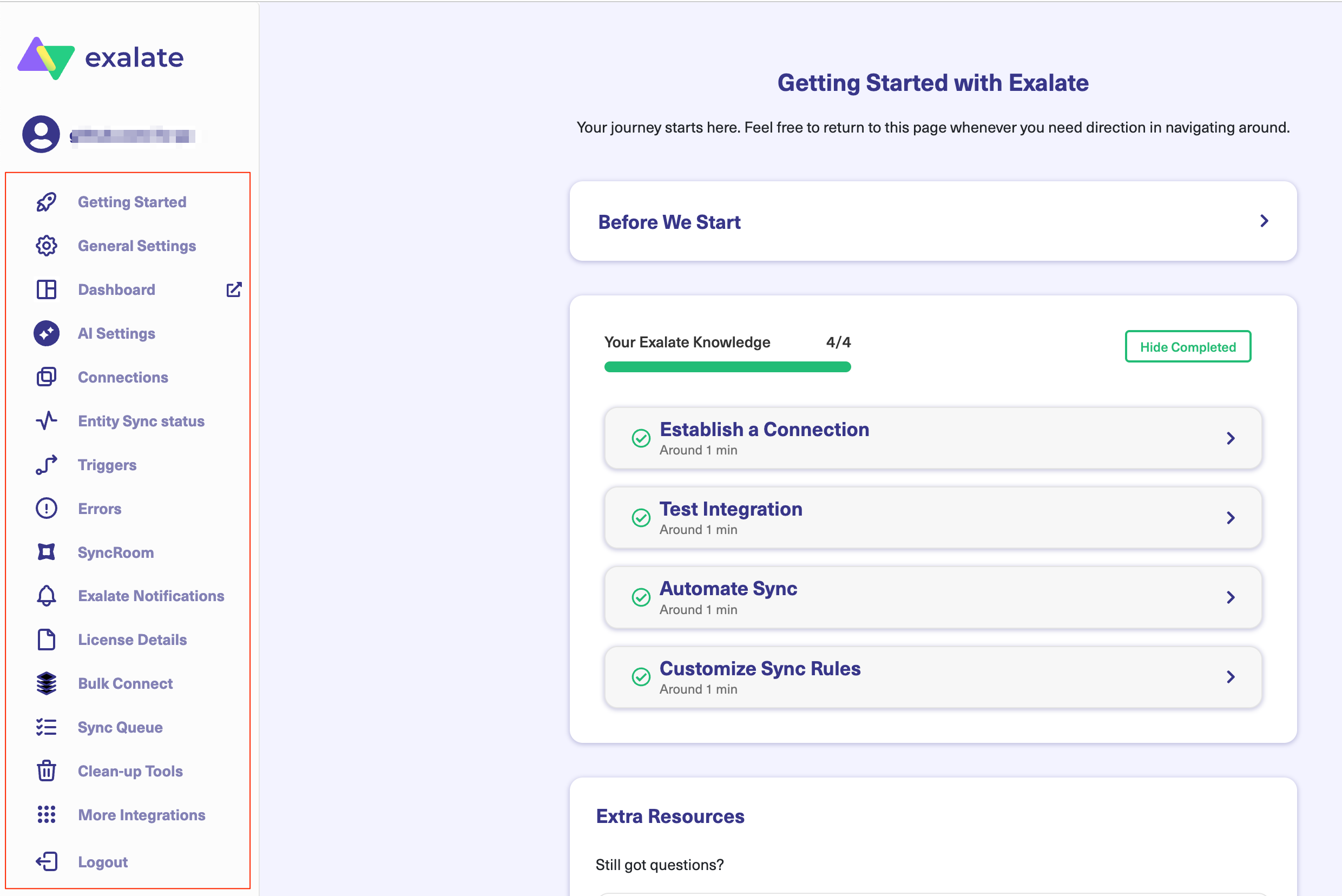This screenshot has width=1342, height=896.
Task: Click the Triggers arrow icon
Action: click(47, 465)
